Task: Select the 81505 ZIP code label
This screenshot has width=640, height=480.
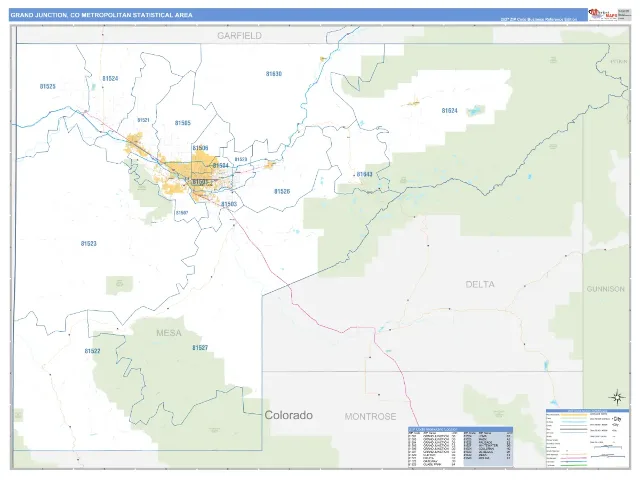Action: [x=182, y=123]
